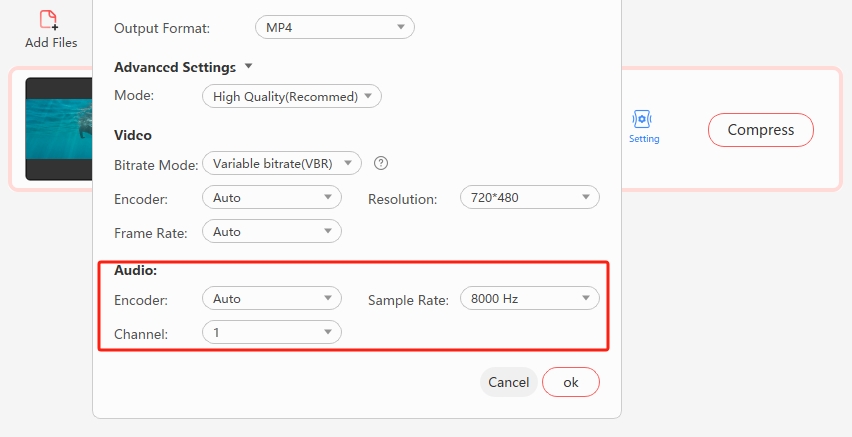Open the Setting gear icon
Image resolution: width=852 pixels, height=437 pixels.
click(642, 118)
